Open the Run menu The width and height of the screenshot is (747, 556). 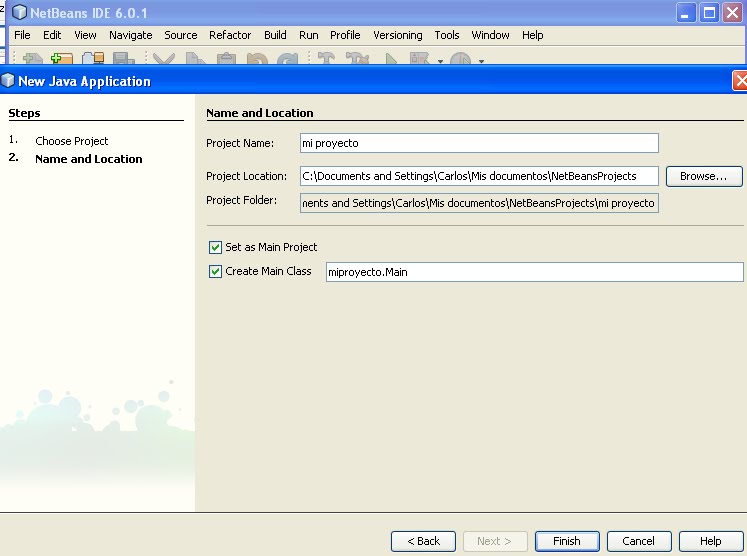[309, 35]
